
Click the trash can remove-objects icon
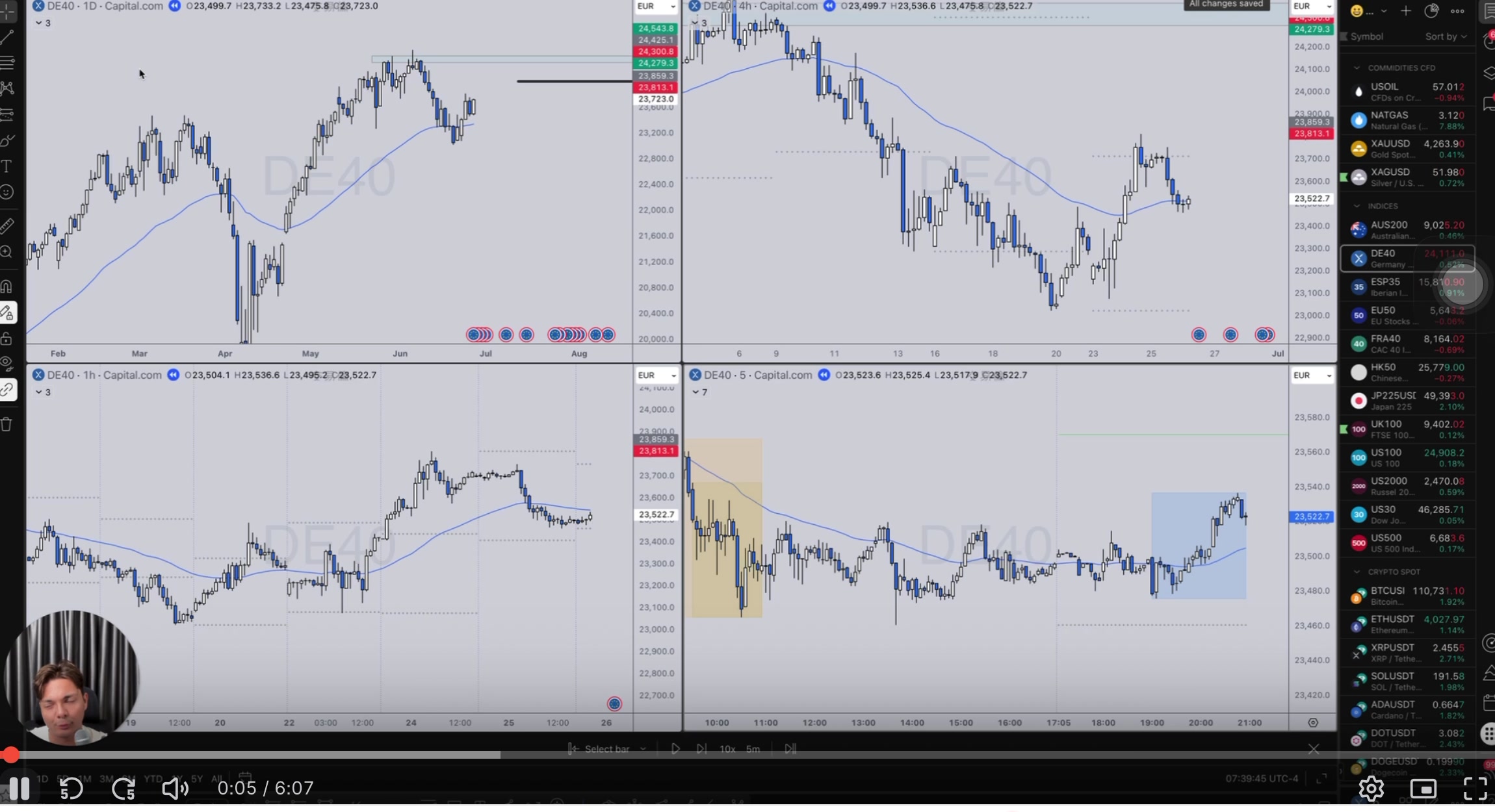click(6, 424)
